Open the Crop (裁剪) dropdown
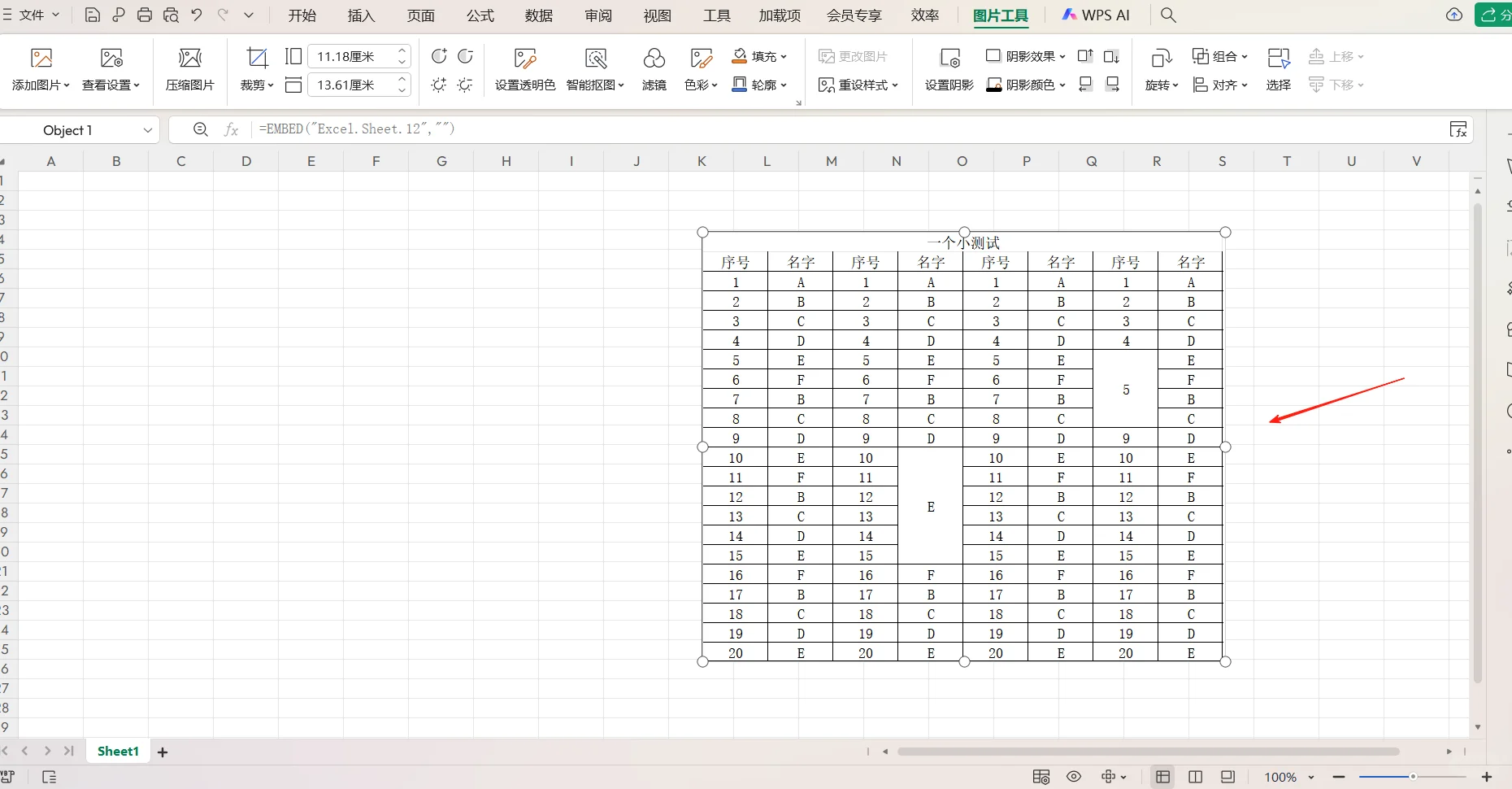The image size is (1512, 789). [257, 85]
